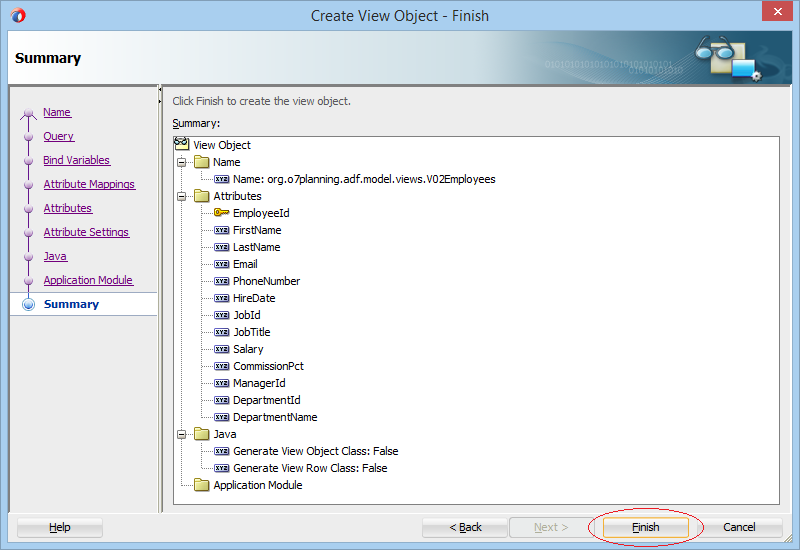Click the CommissionPct attribute icon
Image resolution: width=800 pixels, height=550 pixels.
(x=221, y=366)
